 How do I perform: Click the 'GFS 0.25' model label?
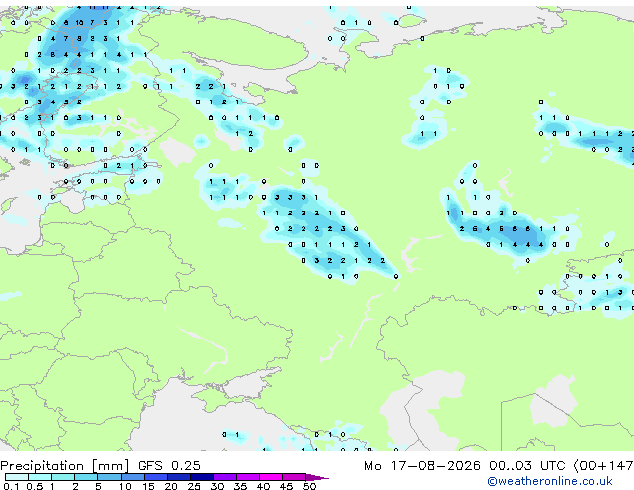point(169,466)
